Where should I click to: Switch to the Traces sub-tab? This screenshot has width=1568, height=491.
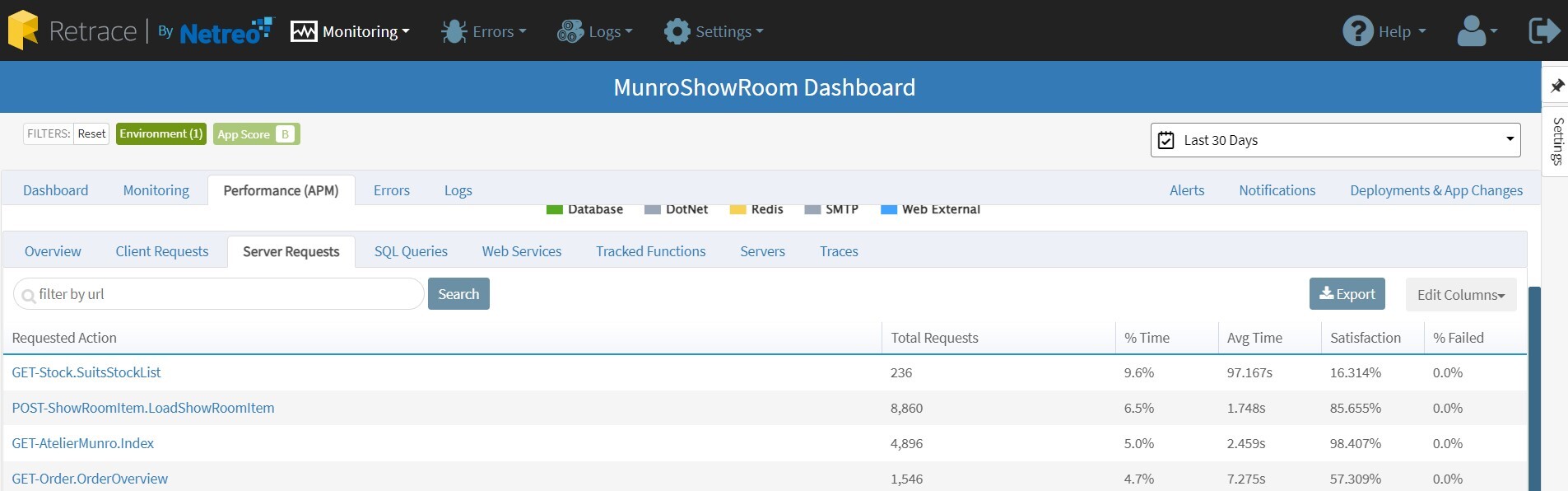[839, 251]
